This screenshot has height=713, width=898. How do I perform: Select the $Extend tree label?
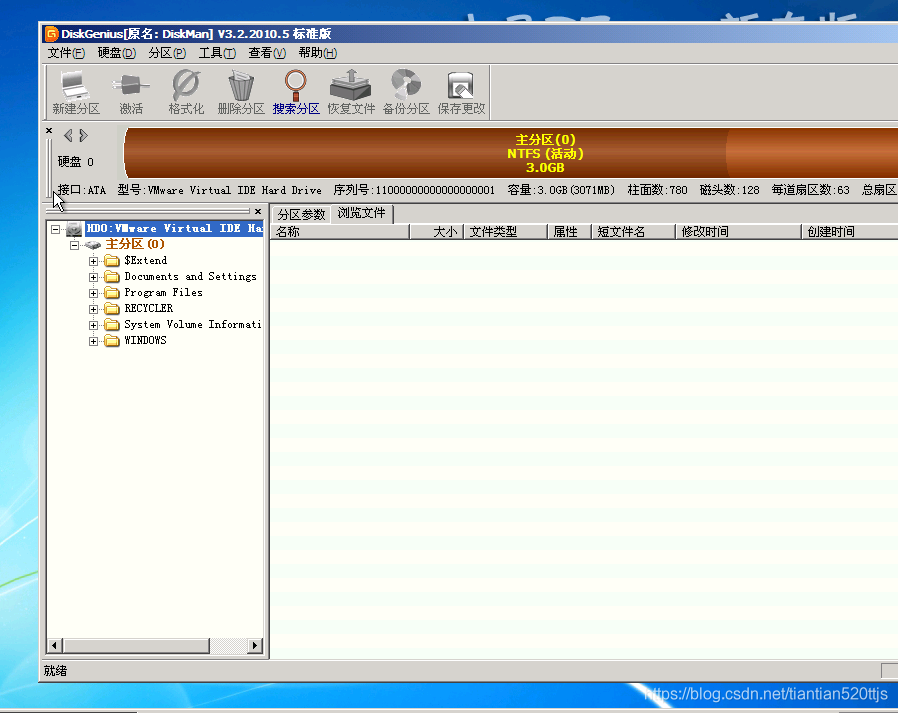pos(146,261)
